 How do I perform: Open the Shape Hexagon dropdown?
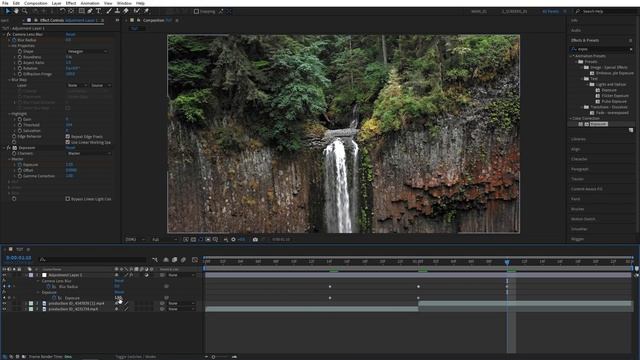coord(87,51)
